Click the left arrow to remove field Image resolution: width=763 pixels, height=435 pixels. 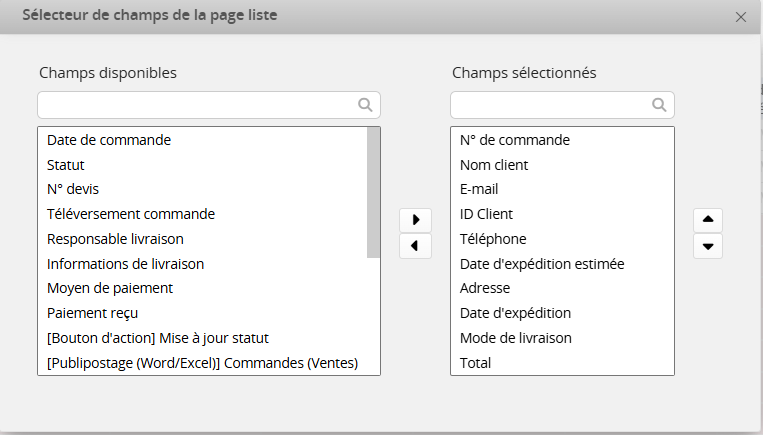(x=415, y=246)
